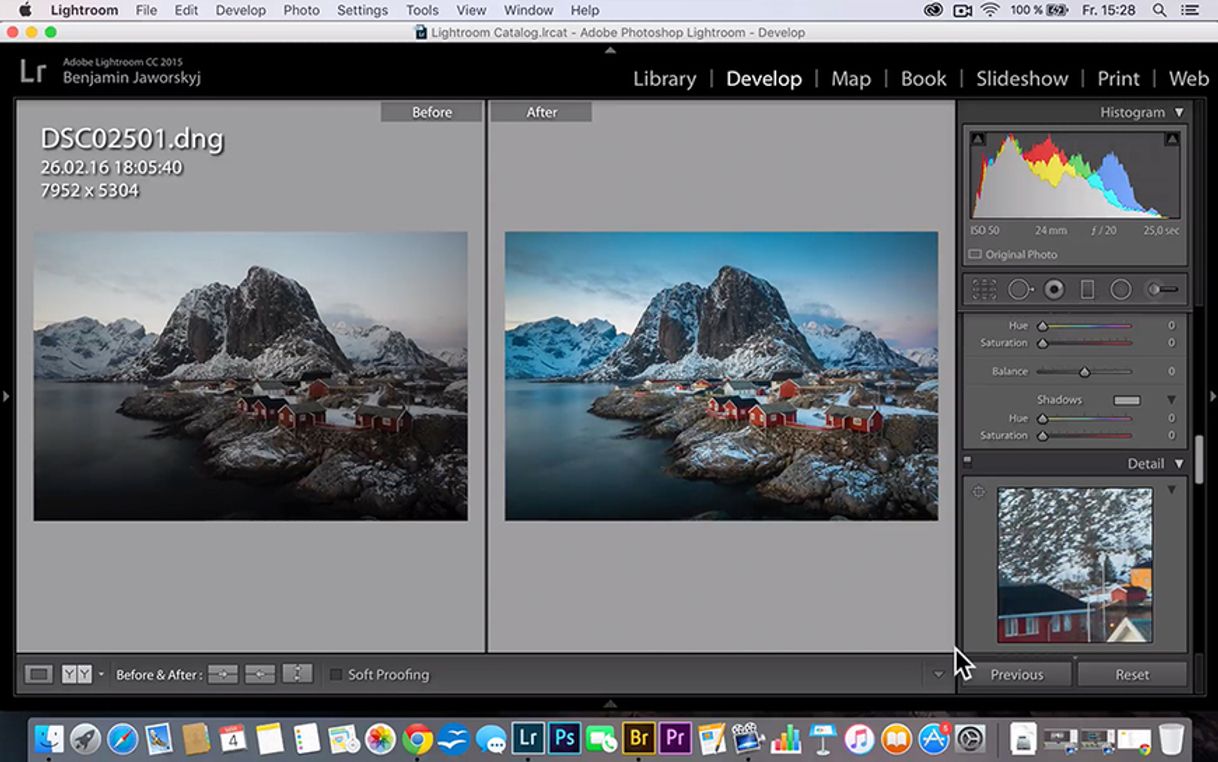Select the Radial Filter tool
1218x762 pixels.
coord(1121,289)
